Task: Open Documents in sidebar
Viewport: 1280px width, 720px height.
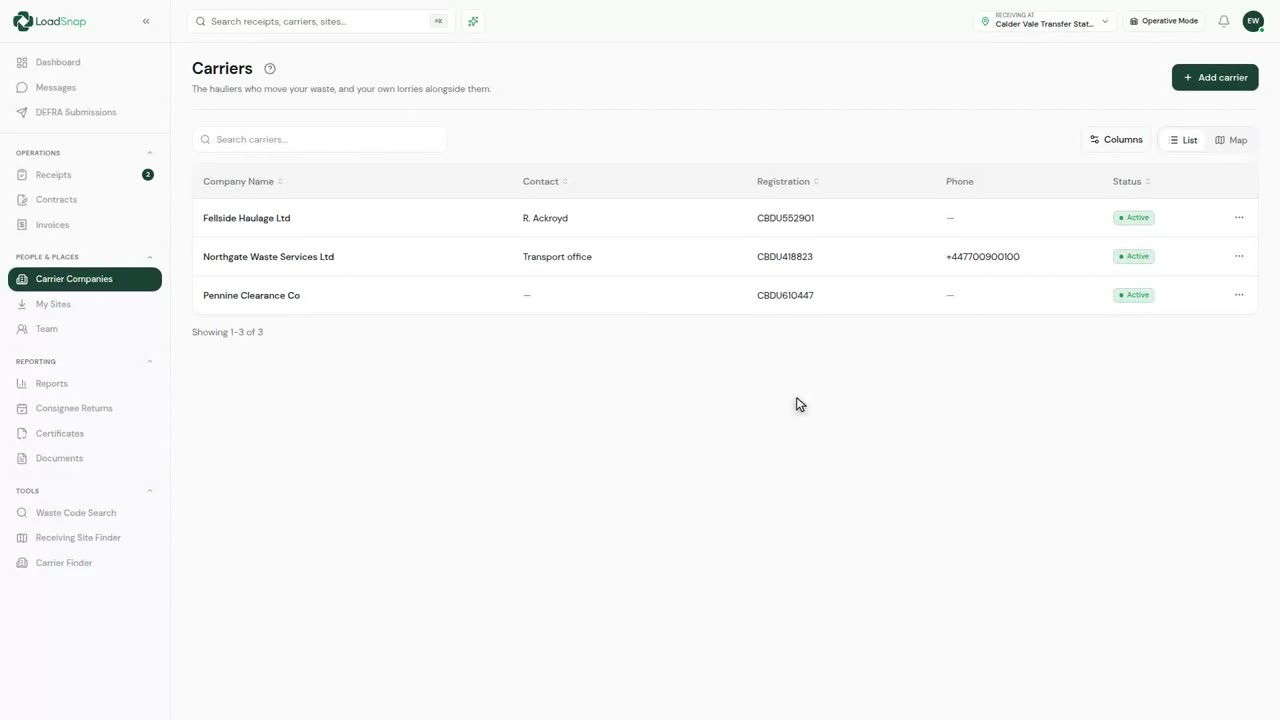Action: tap(85, 458)
